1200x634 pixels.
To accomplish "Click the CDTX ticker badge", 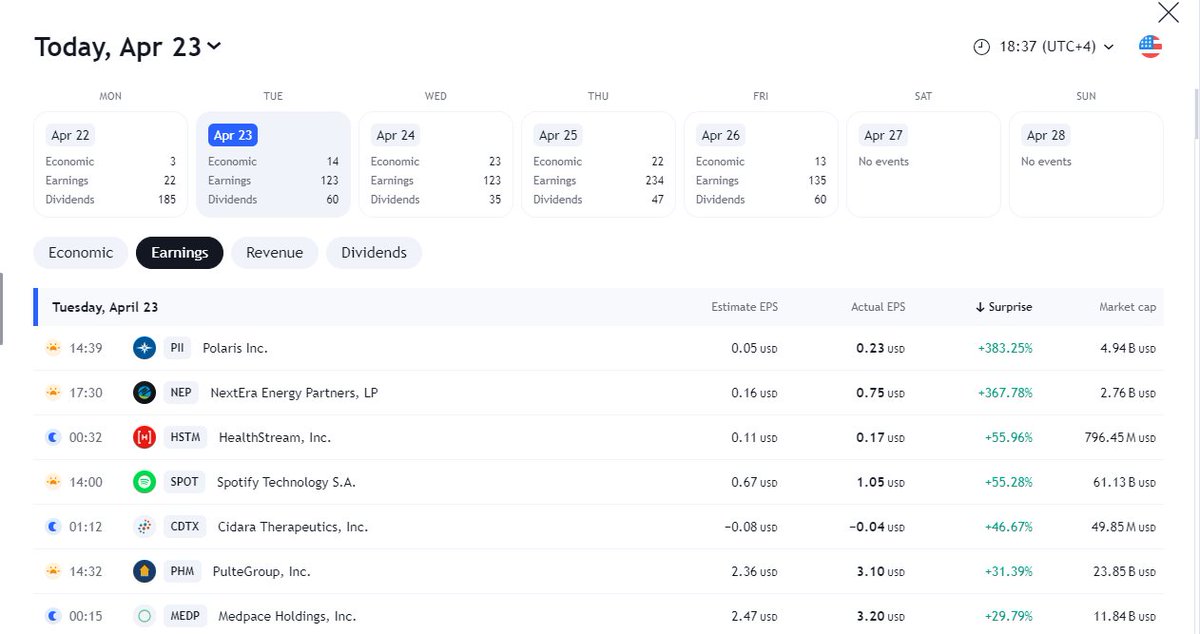I will (185, 527).
